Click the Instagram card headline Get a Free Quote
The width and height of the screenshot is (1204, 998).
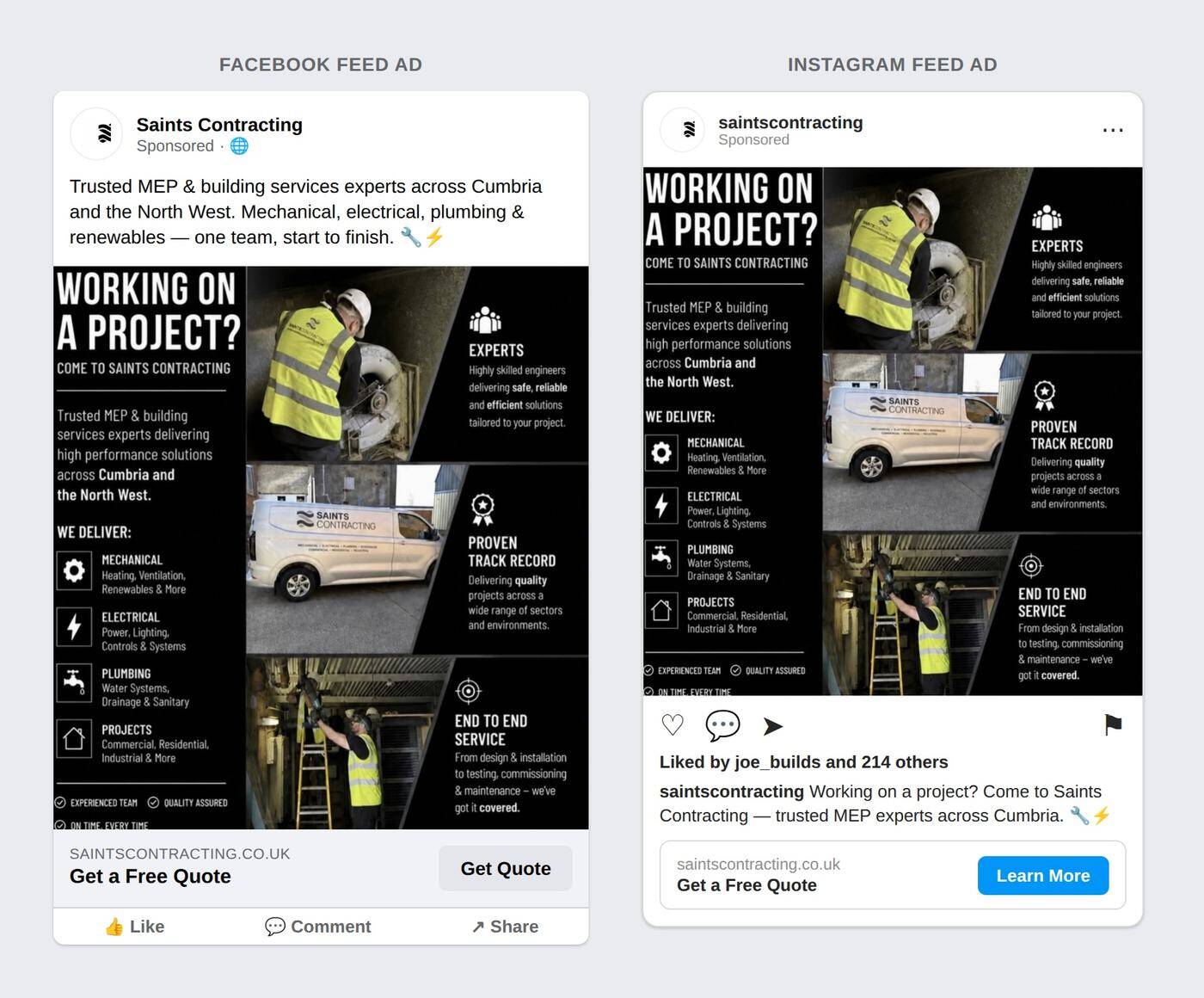click(x=746, y=885)
